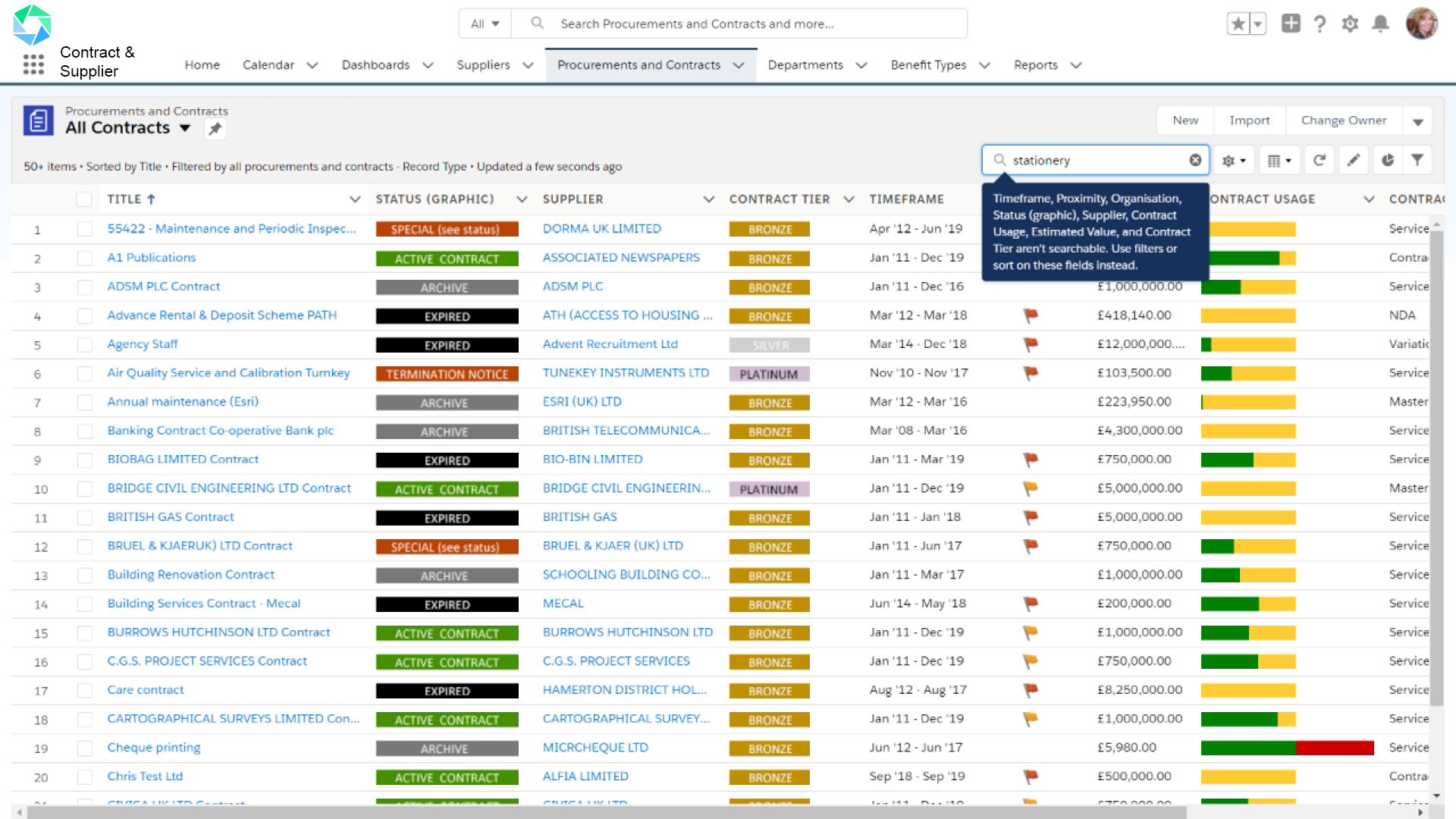Clear the stationery search field
This screenshot has height=819, width=1456.
click(1196, 160)
